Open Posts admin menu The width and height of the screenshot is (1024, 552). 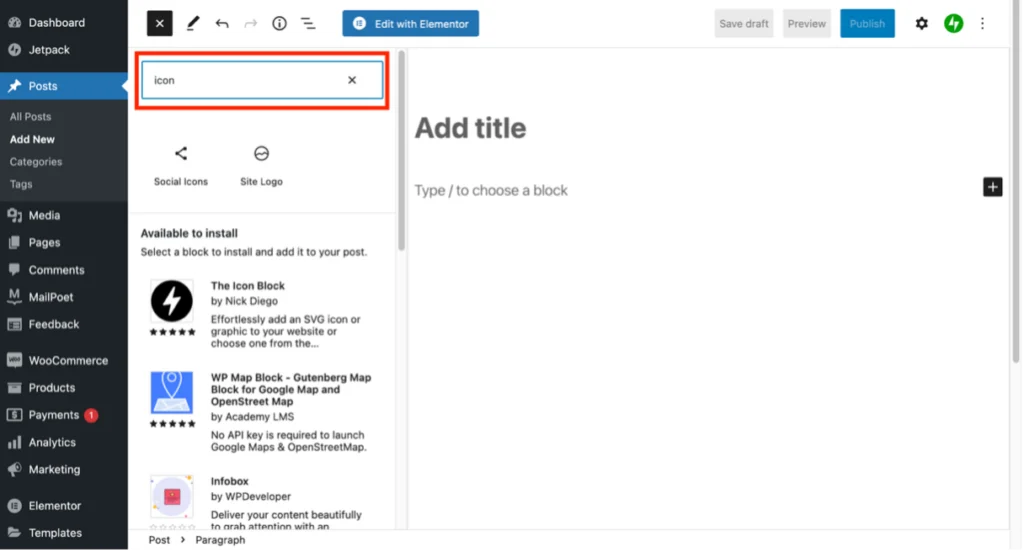pos(64,86)
